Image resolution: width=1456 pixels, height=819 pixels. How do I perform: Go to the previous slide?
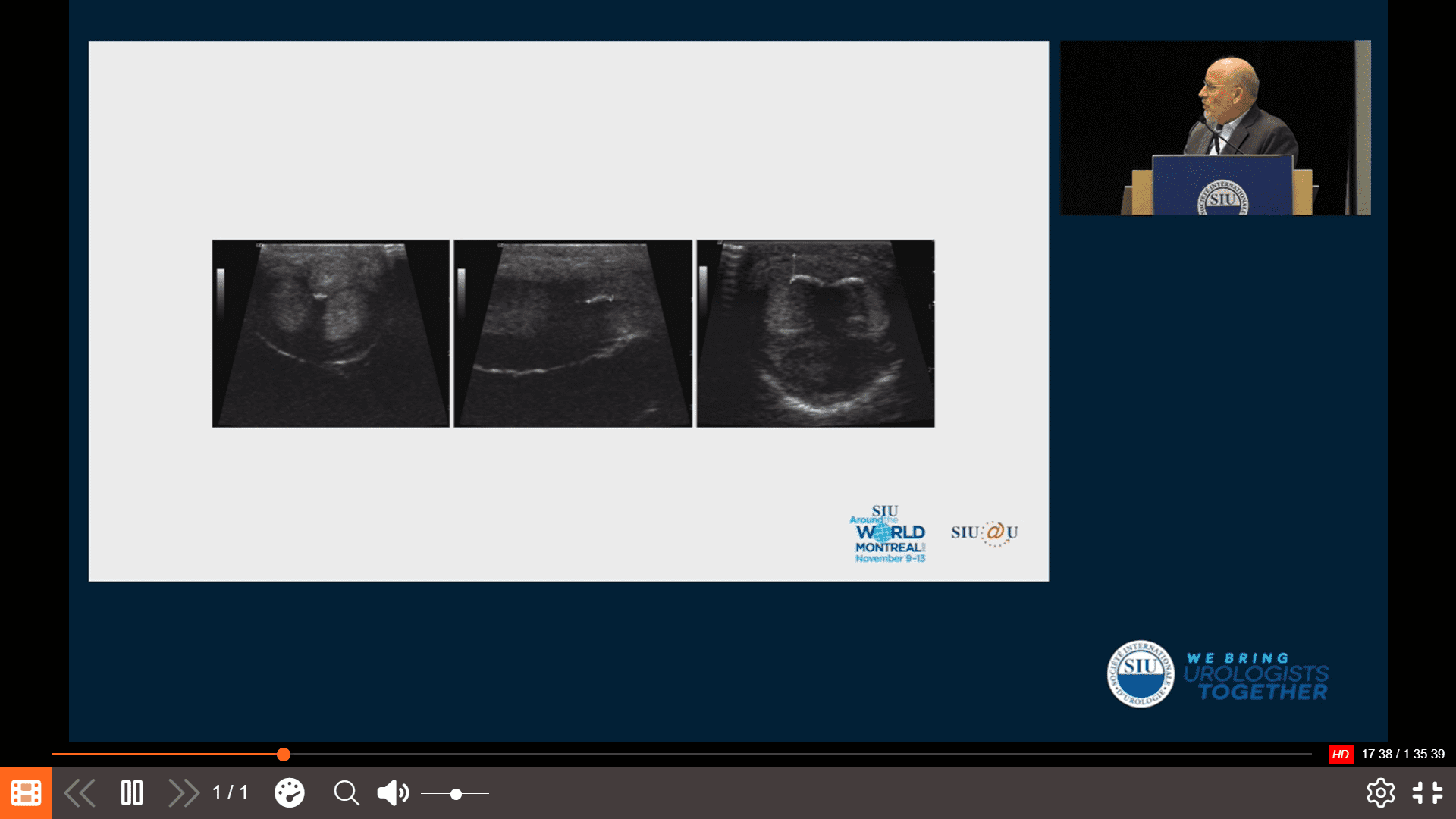pyautogui.click(x=80, y=793)
